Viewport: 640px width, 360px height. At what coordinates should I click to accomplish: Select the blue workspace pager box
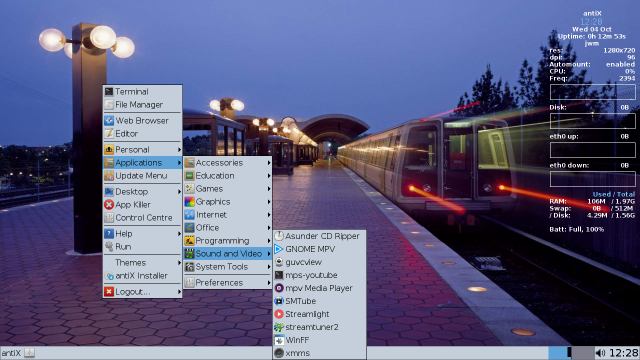click(557, 353)
